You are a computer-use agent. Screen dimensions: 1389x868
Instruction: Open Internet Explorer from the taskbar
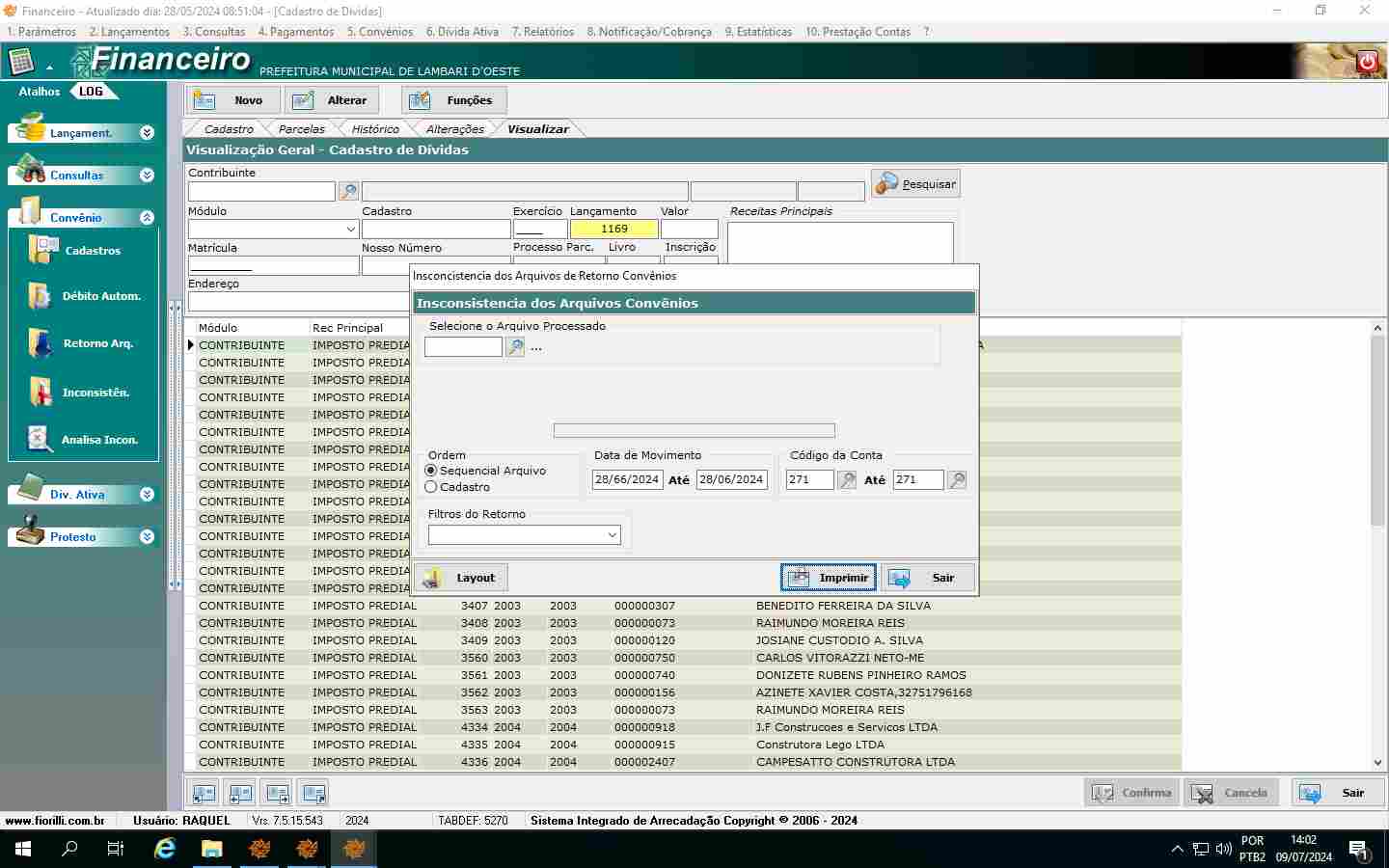click(x=165, y=849)
